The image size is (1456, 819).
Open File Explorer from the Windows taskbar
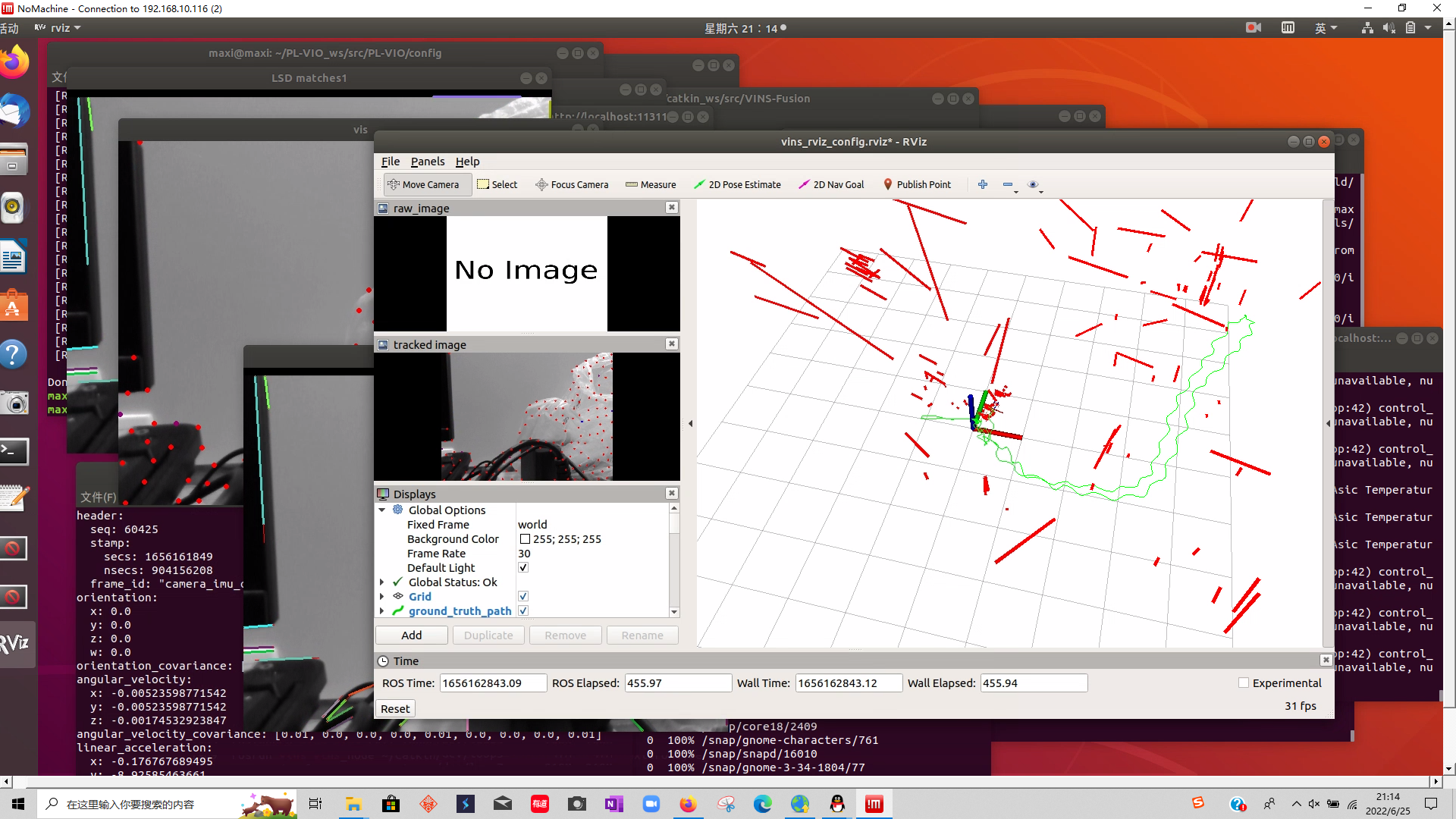click(353, 804)
